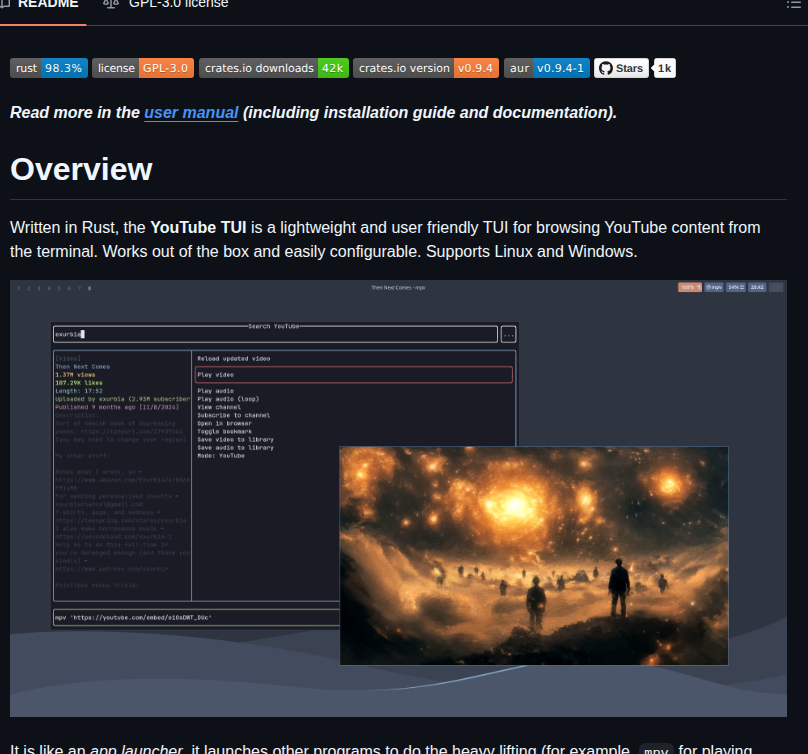This screenshot has width=808, height=754.
Task: Click the aur v0.9.4-1 badge
Action: click(x=547, y=68)
